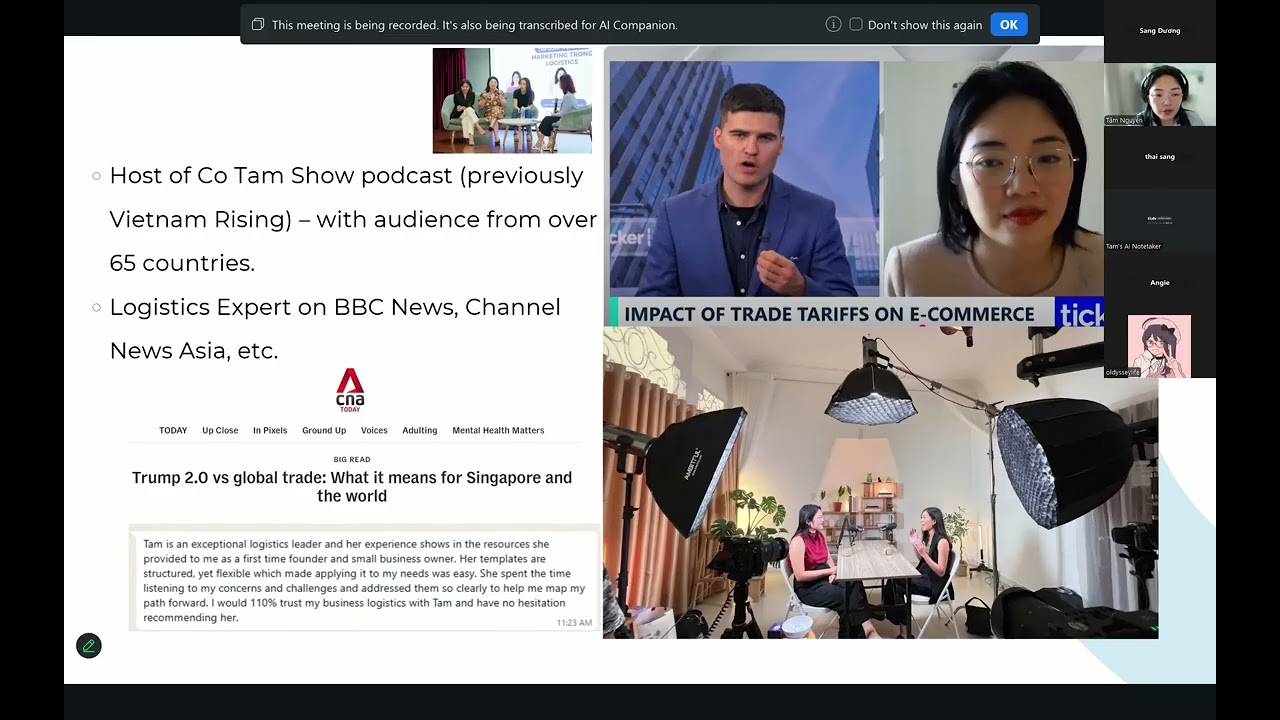Click the Logistics Expert on BBC News bullet
1280x720 pixels.
click(x=335, y=329)
